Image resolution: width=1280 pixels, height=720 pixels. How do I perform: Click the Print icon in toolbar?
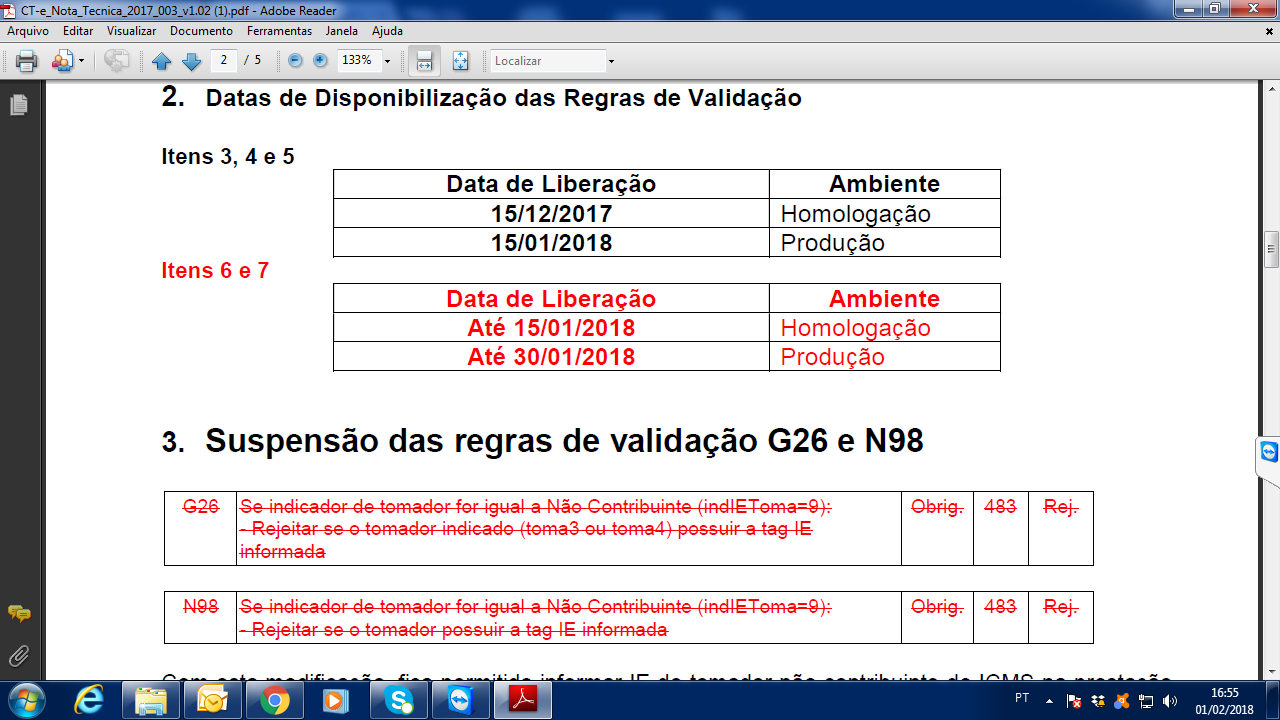pyautogui.click(x=27, y=61)
